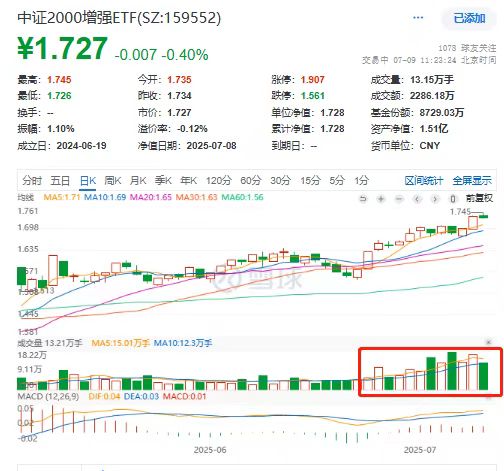504x471 pixels.
Task: Click the current price ¥1.727
Action: click(62, 49)
